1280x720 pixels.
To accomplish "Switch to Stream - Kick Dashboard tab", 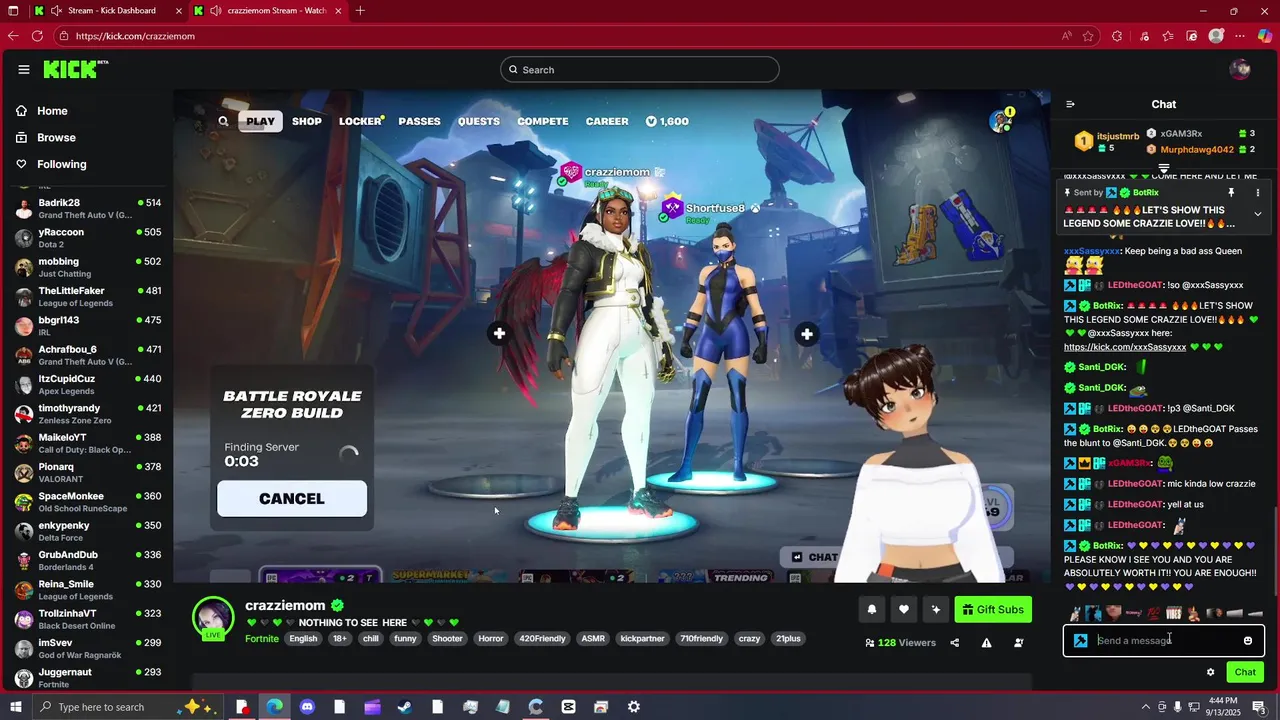I will point(112,11).
